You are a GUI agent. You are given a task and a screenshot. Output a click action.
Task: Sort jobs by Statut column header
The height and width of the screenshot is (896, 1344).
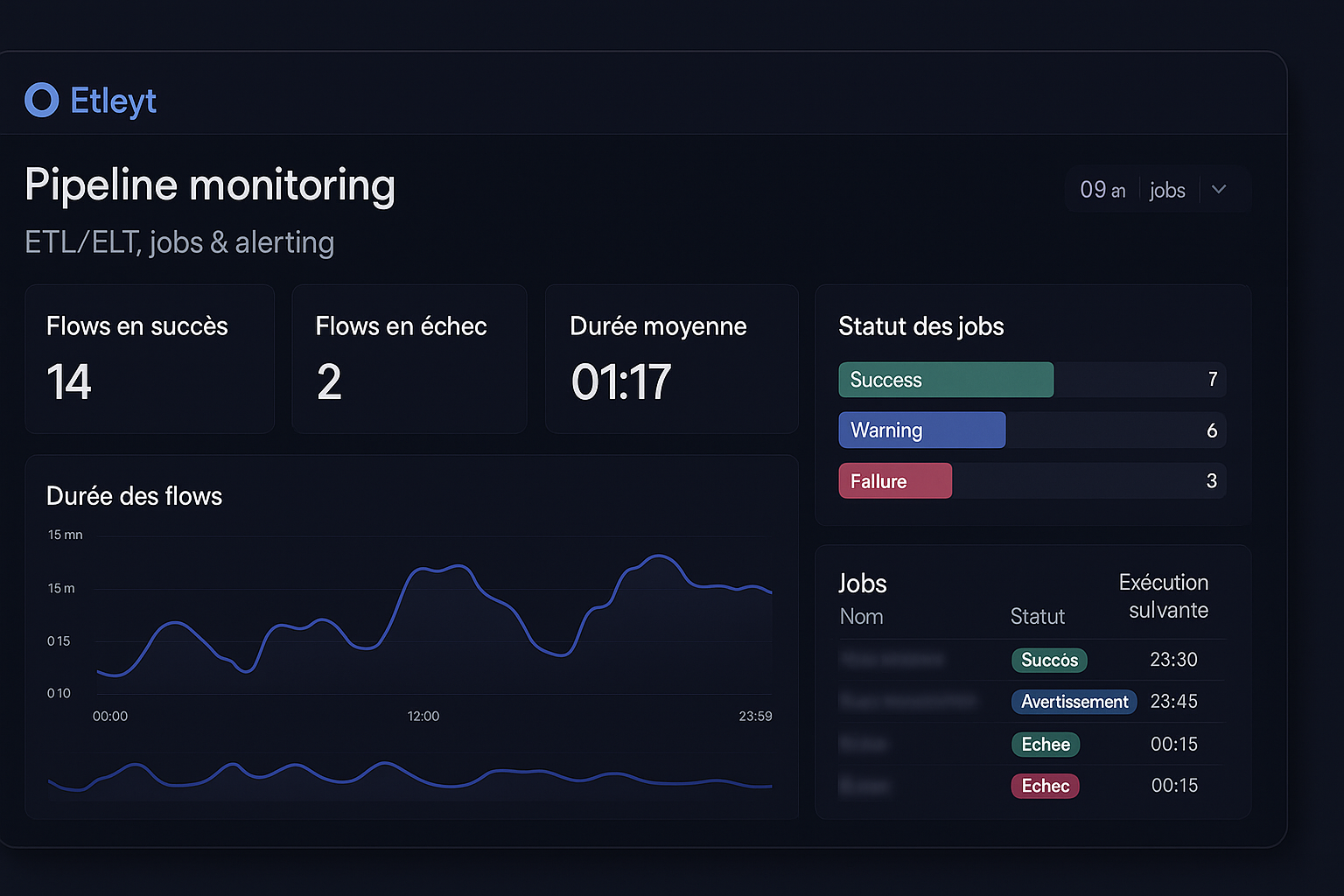click(x=1037, y=617)
